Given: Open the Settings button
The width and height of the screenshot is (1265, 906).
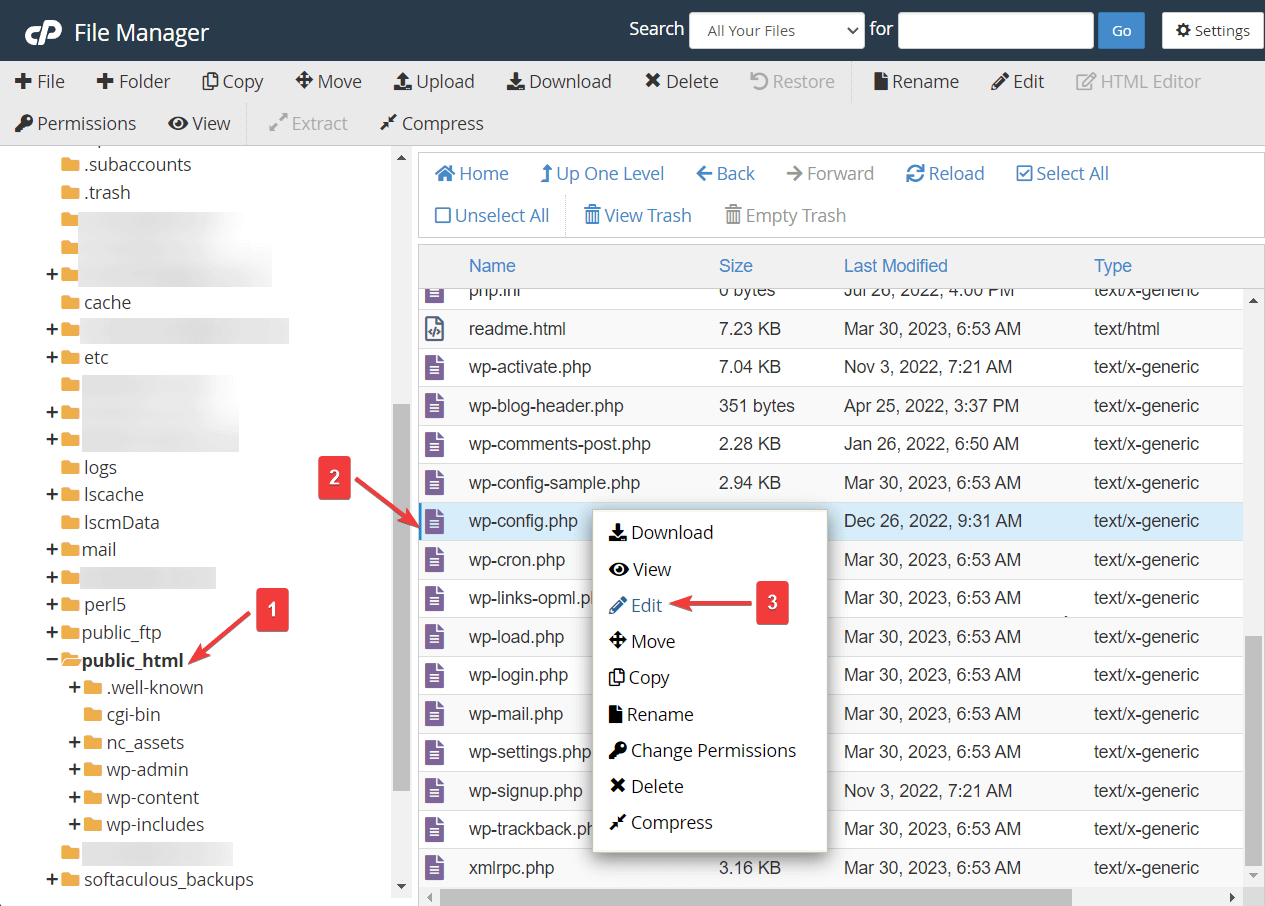Looking at the screenshot, I should click(1212, 31).
